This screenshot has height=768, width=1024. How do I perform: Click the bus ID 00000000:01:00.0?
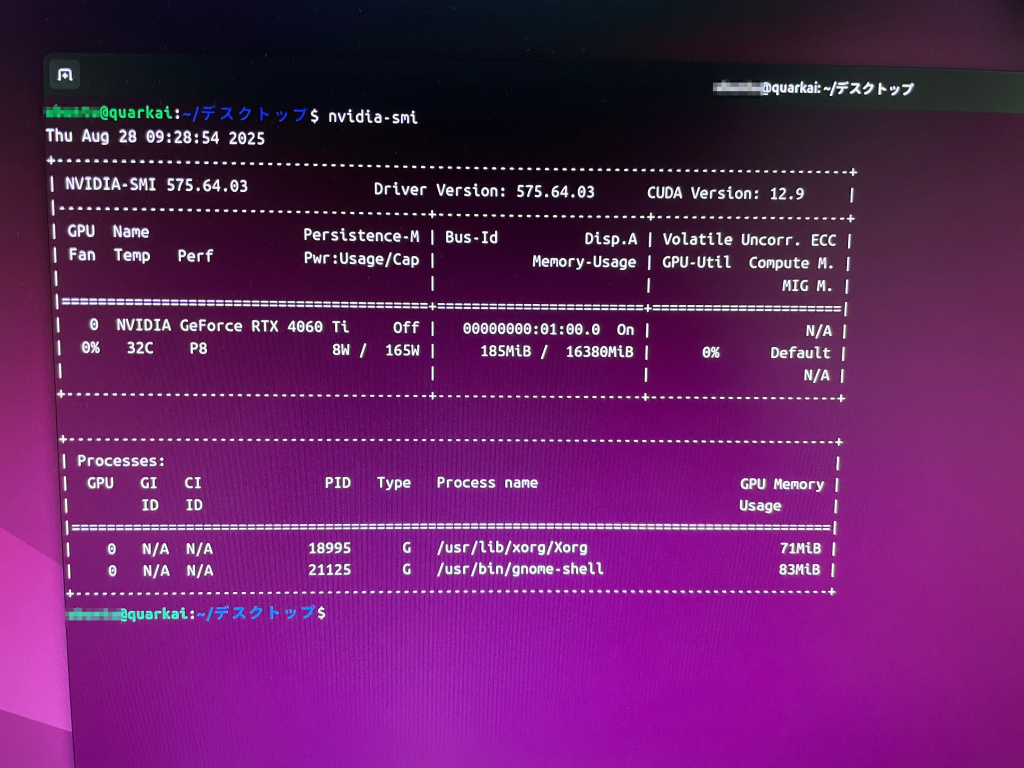coord(532,329)
